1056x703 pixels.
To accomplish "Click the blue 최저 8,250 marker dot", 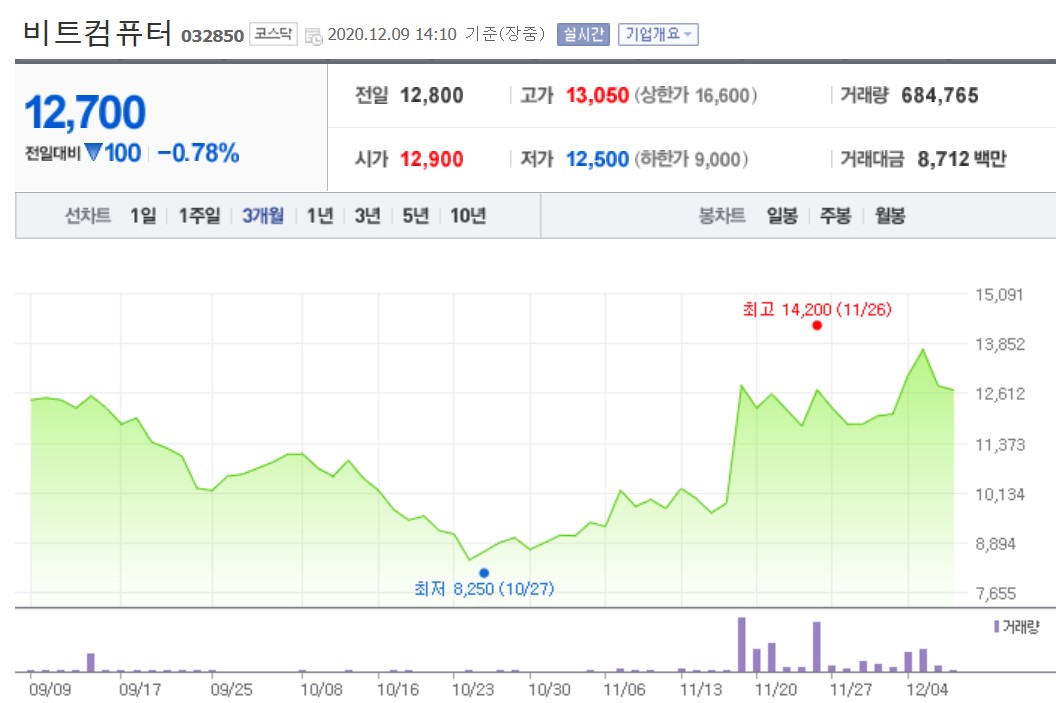I will [x=484, y=573].
